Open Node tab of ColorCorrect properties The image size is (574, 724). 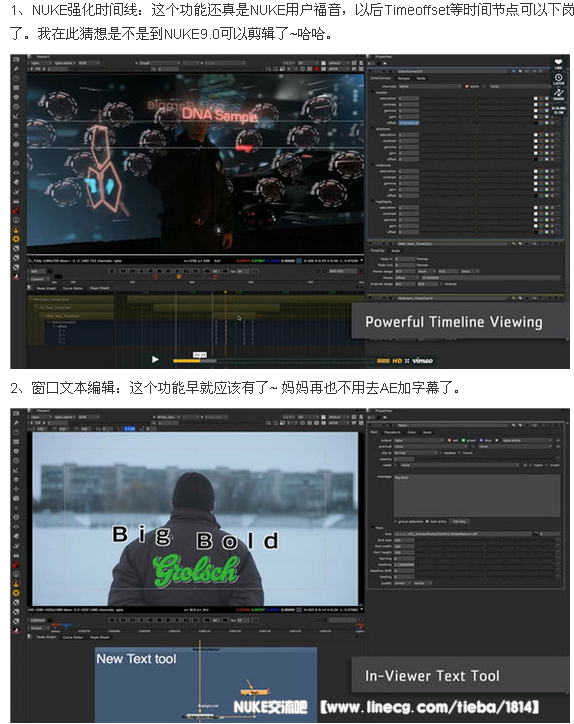click(x=421, y=78)
